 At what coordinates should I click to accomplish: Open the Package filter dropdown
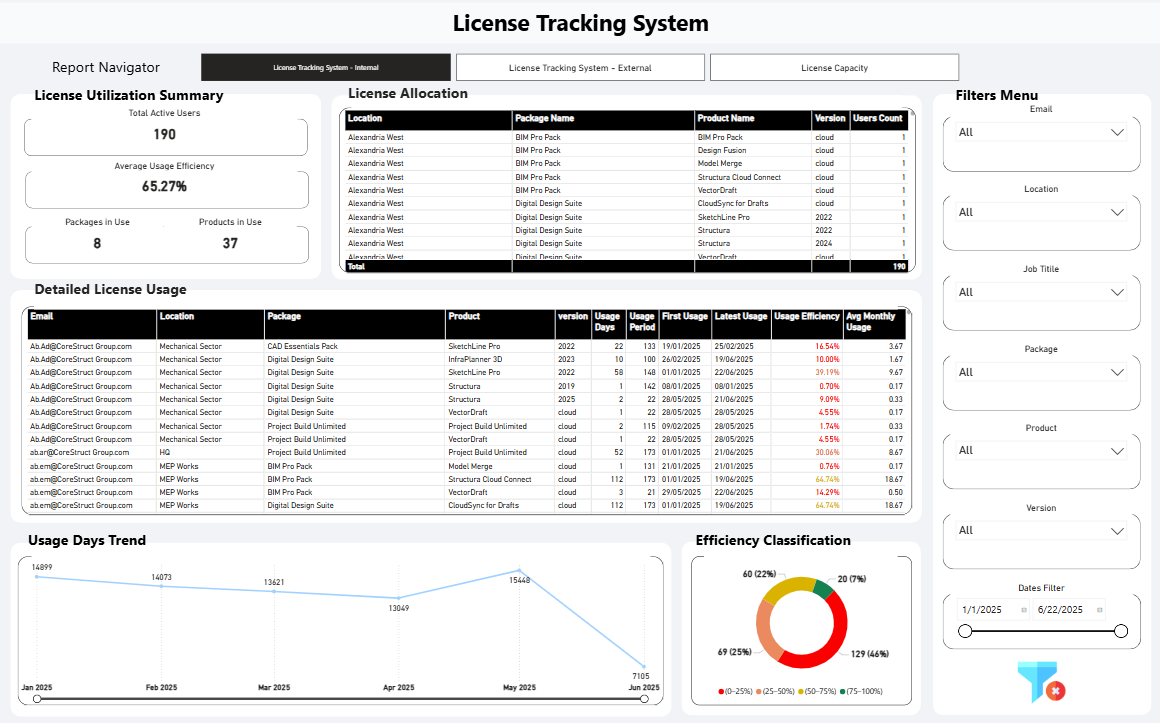1042,372
